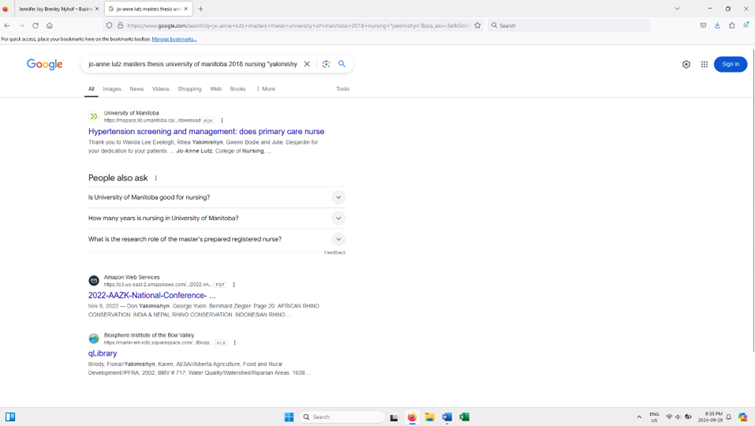Click the Google search magnifier icon
The width and height of the screenshot is (755, 426).
click(342, 64)
